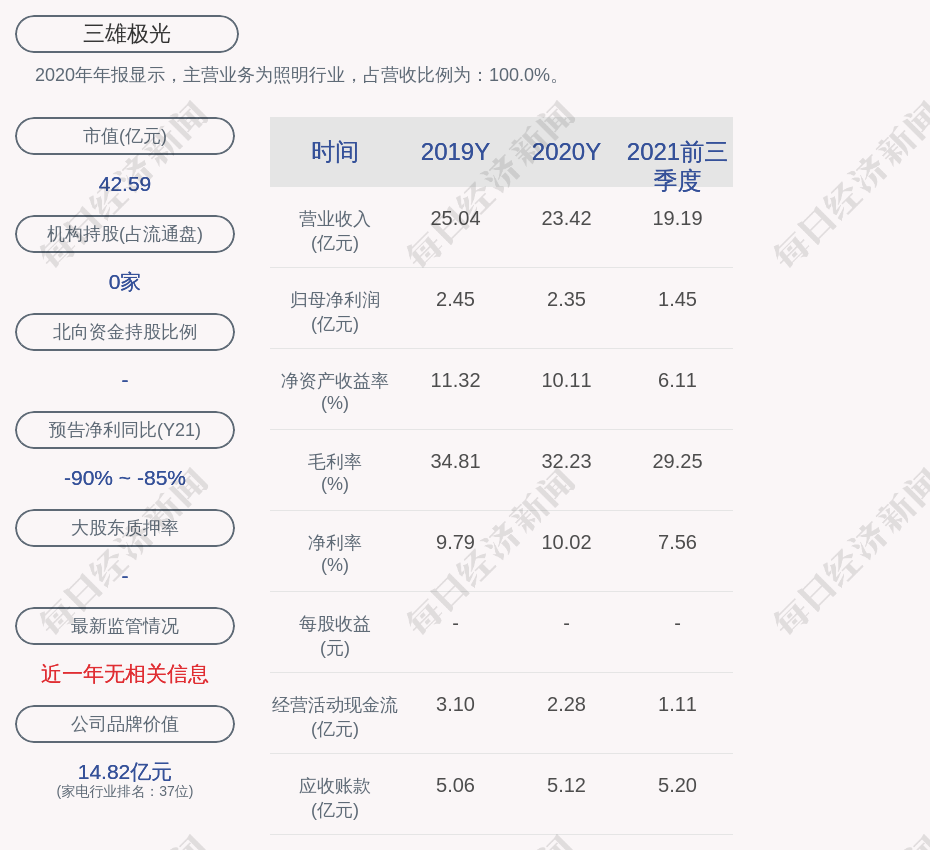
Task: Click the 三雄极光 company name pill
Action: (127, 34)
